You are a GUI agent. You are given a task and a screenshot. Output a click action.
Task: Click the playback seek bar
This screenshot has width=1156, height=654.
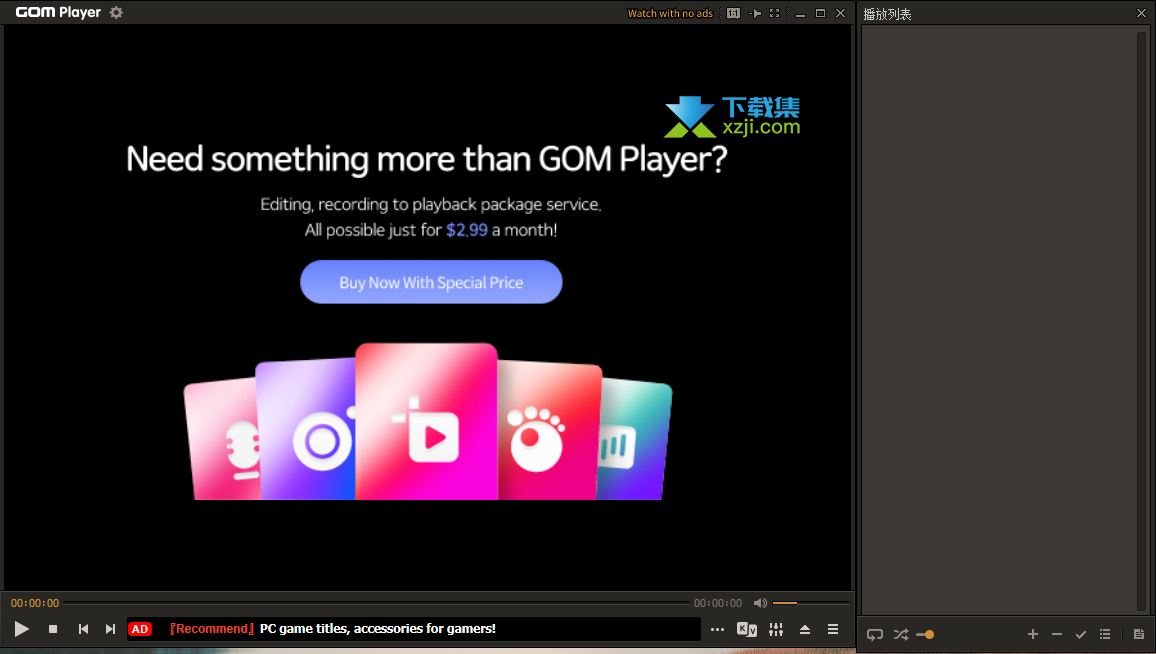[x=376, y=603]
